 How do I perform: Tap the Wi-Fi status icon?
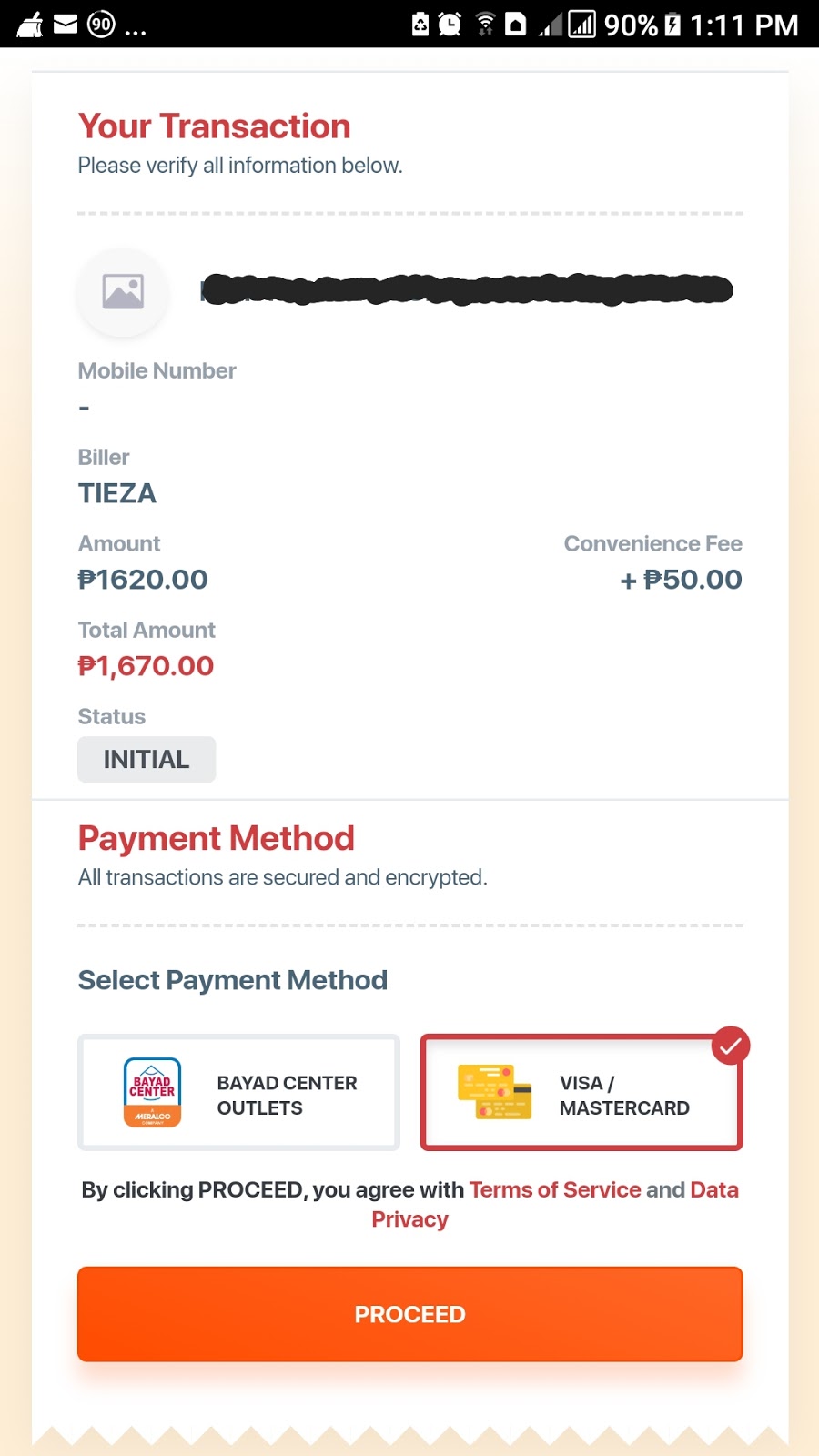coord(485,24)
